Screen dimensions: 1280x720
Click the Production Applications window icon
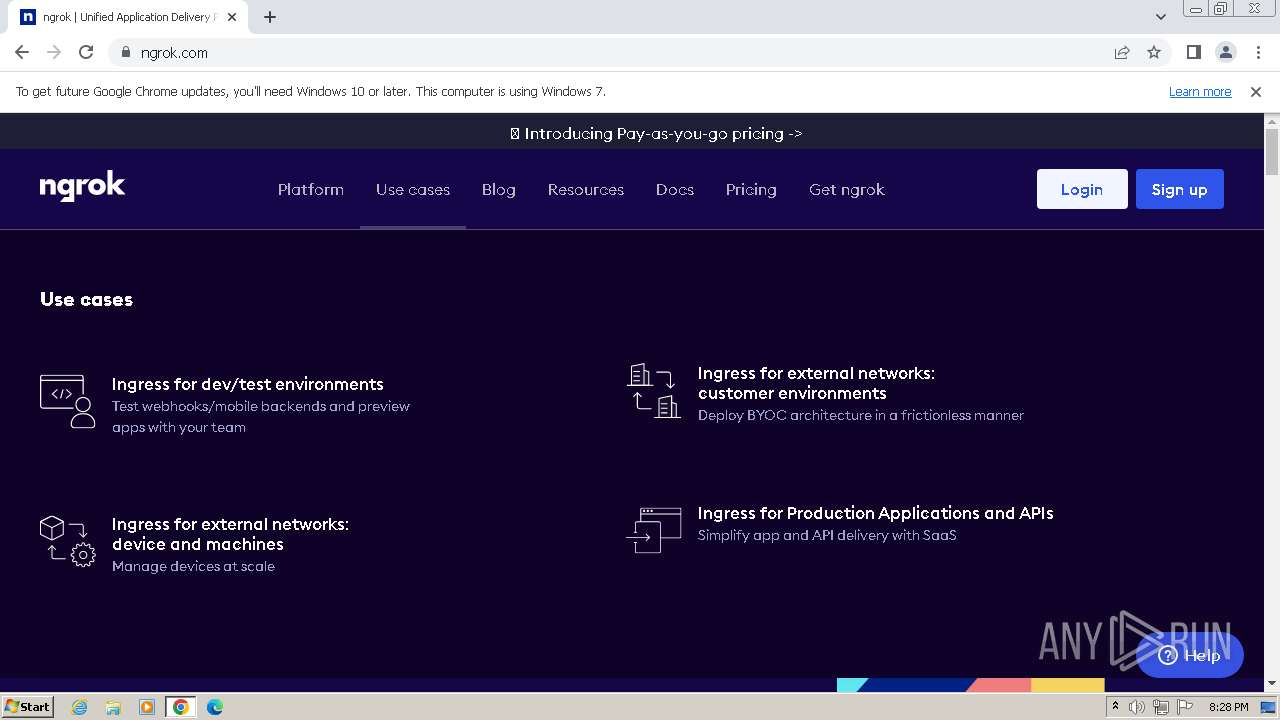click(x=654, y=530)
